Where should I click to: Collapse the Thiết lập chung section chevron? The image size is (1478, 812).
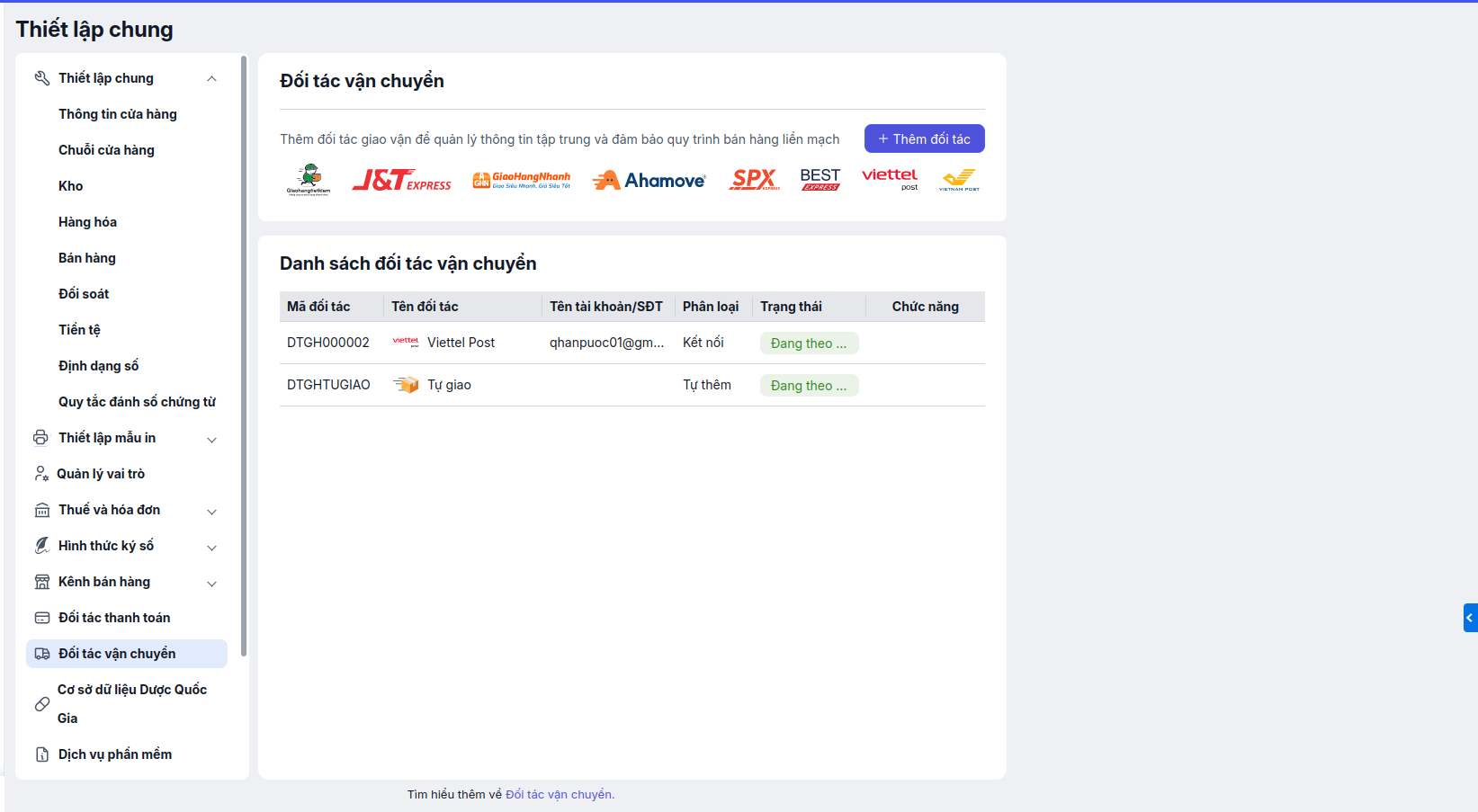212,78
